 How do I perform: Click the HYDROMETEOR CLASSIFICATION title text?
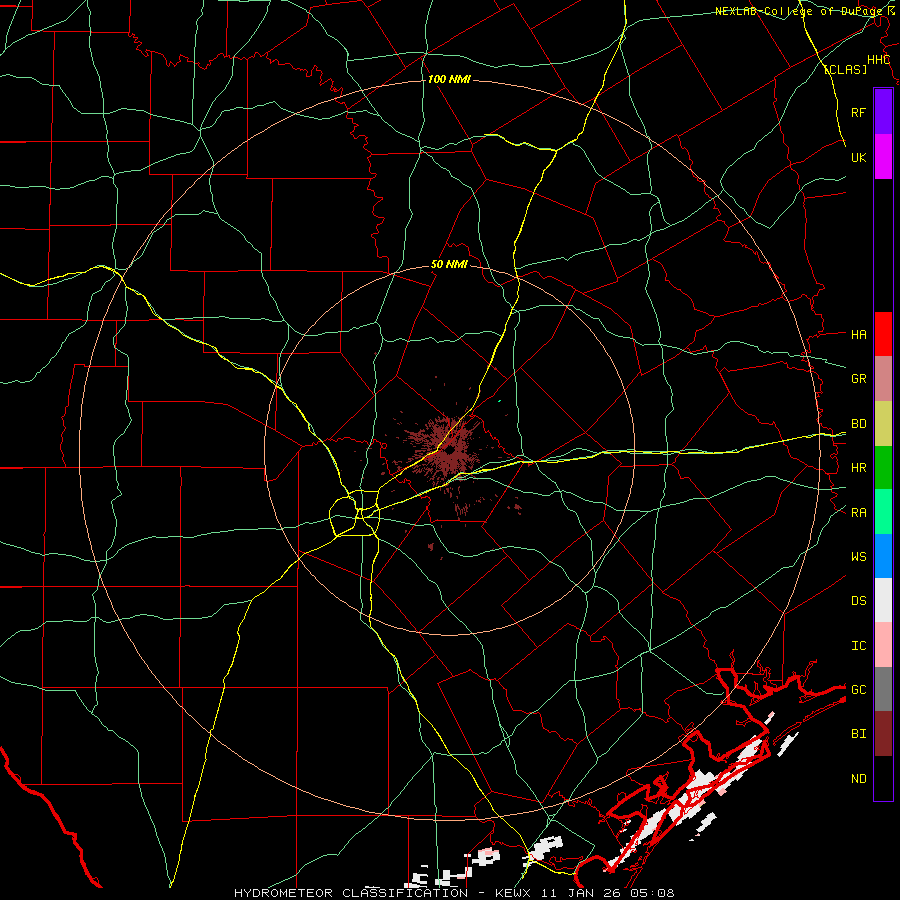(x=351, y=893)
